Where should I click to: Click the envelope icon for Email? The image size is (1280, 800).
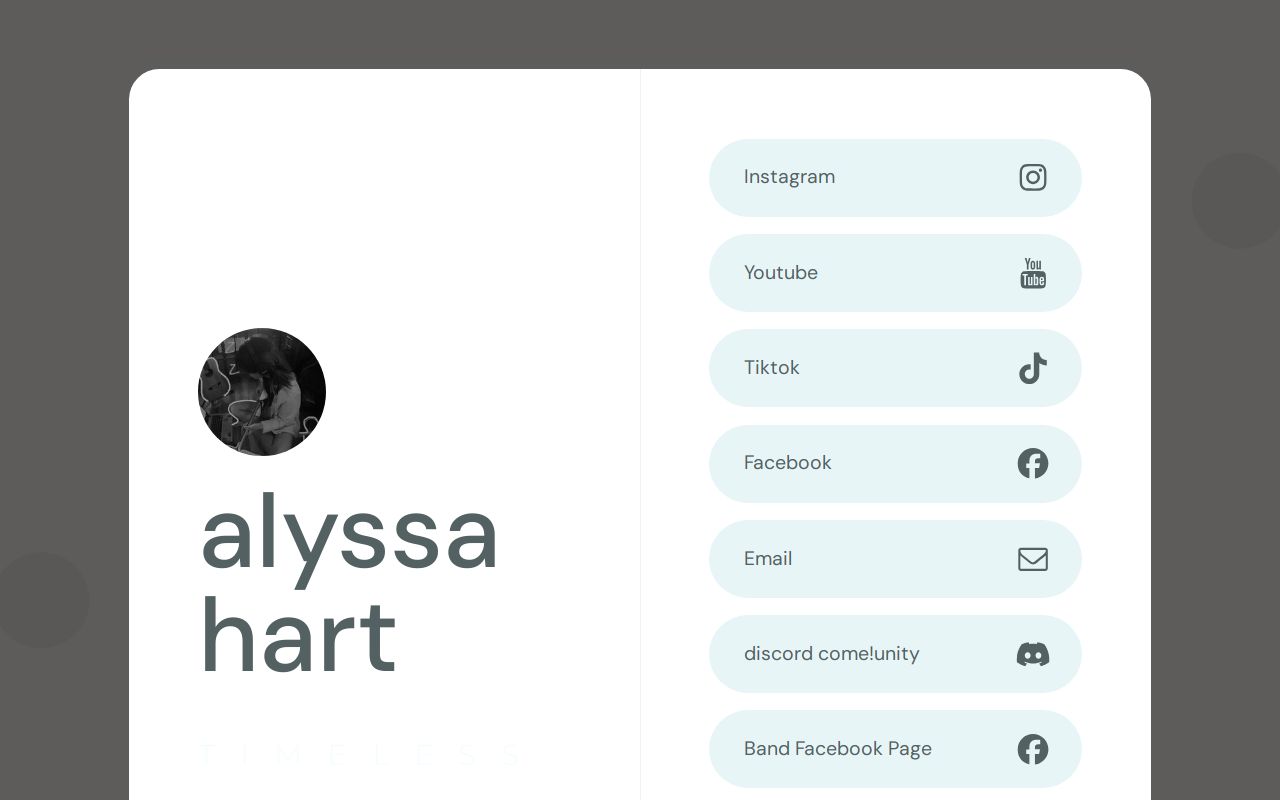click(1033, 559)
